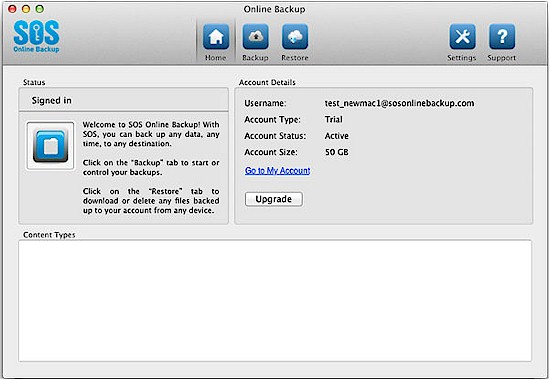Click the Username: label
Viewport: 550px width, 380px height.
point(265,103)
